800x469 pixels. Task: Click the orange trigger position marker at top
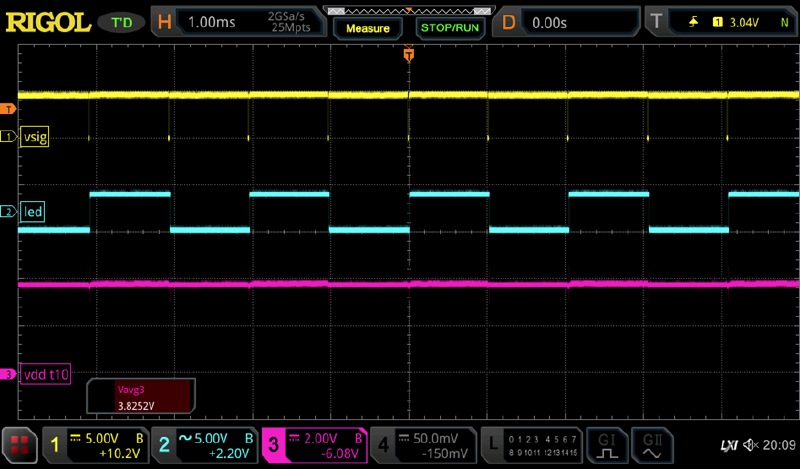(x=408, y=52)
